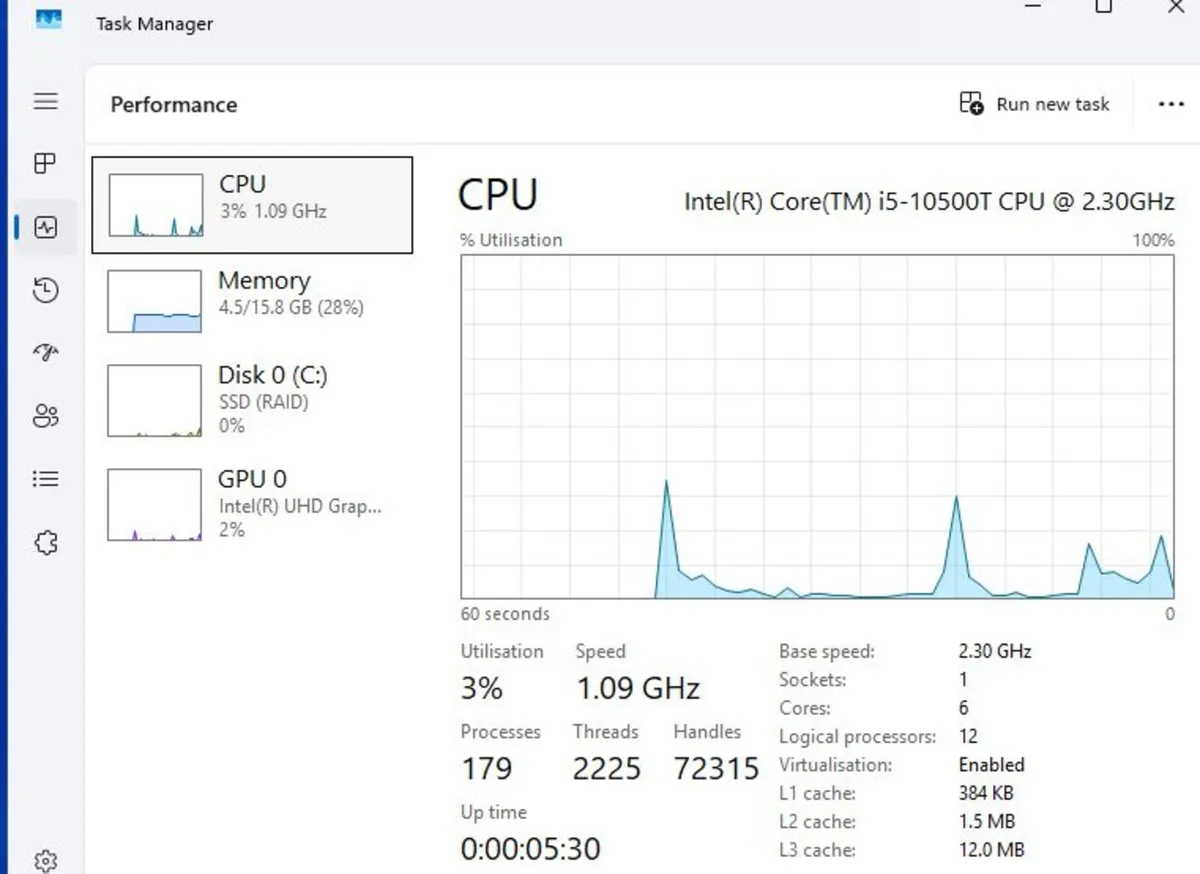
Task: Select the CPU summary panel
Action: tap(252, 204)
